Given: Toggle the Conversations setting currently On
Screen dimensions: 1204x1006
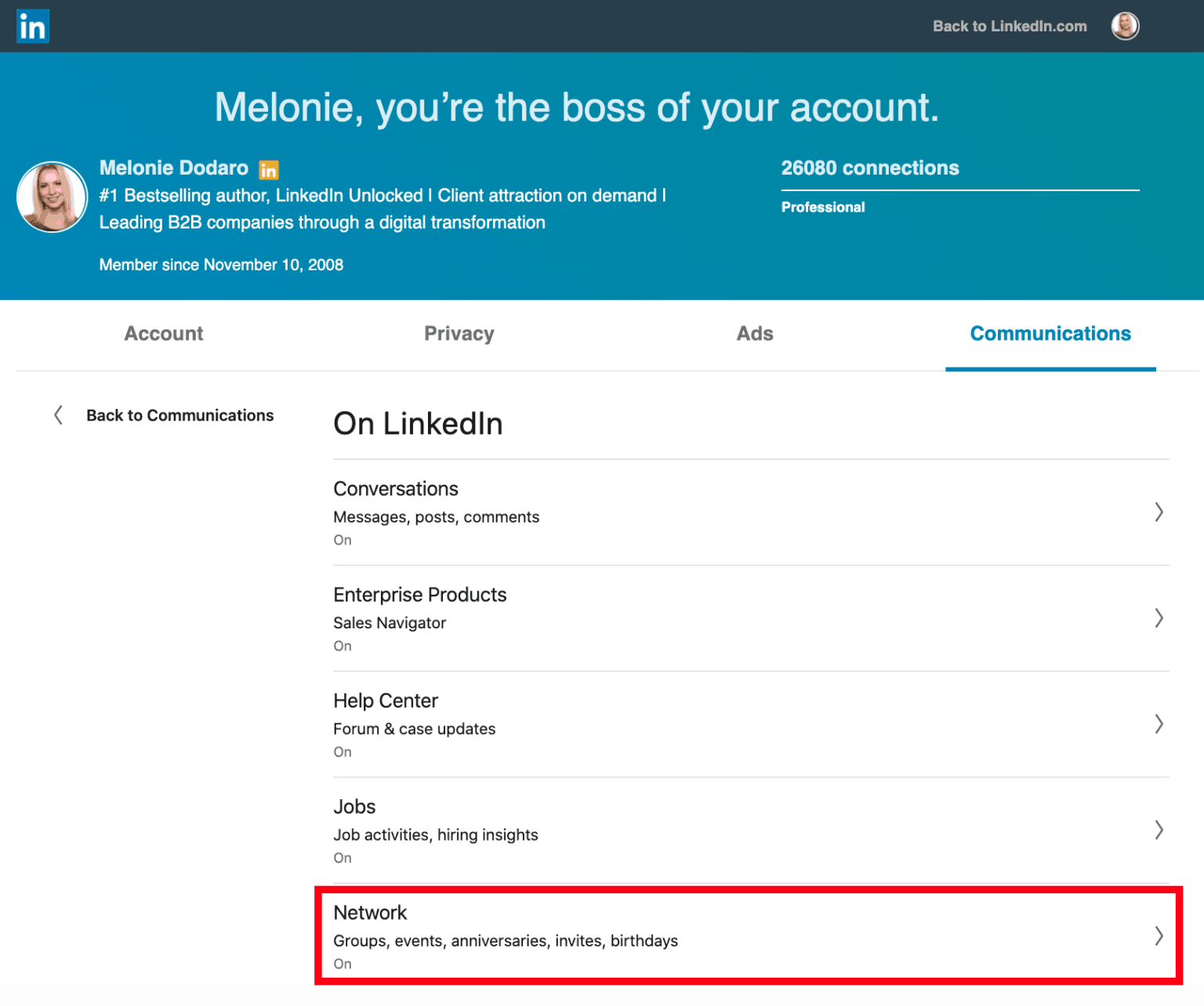Looking at the screenshot, I should click(343, 540).
